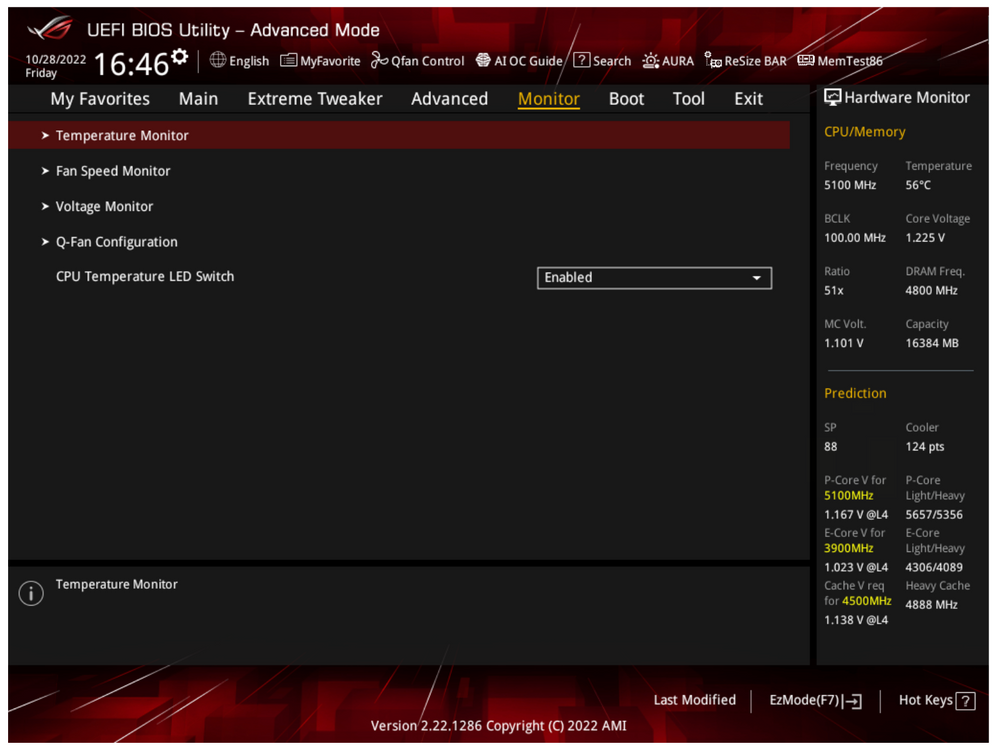Click the ROG logo icon
999x751 pixels.
(51, 28)
